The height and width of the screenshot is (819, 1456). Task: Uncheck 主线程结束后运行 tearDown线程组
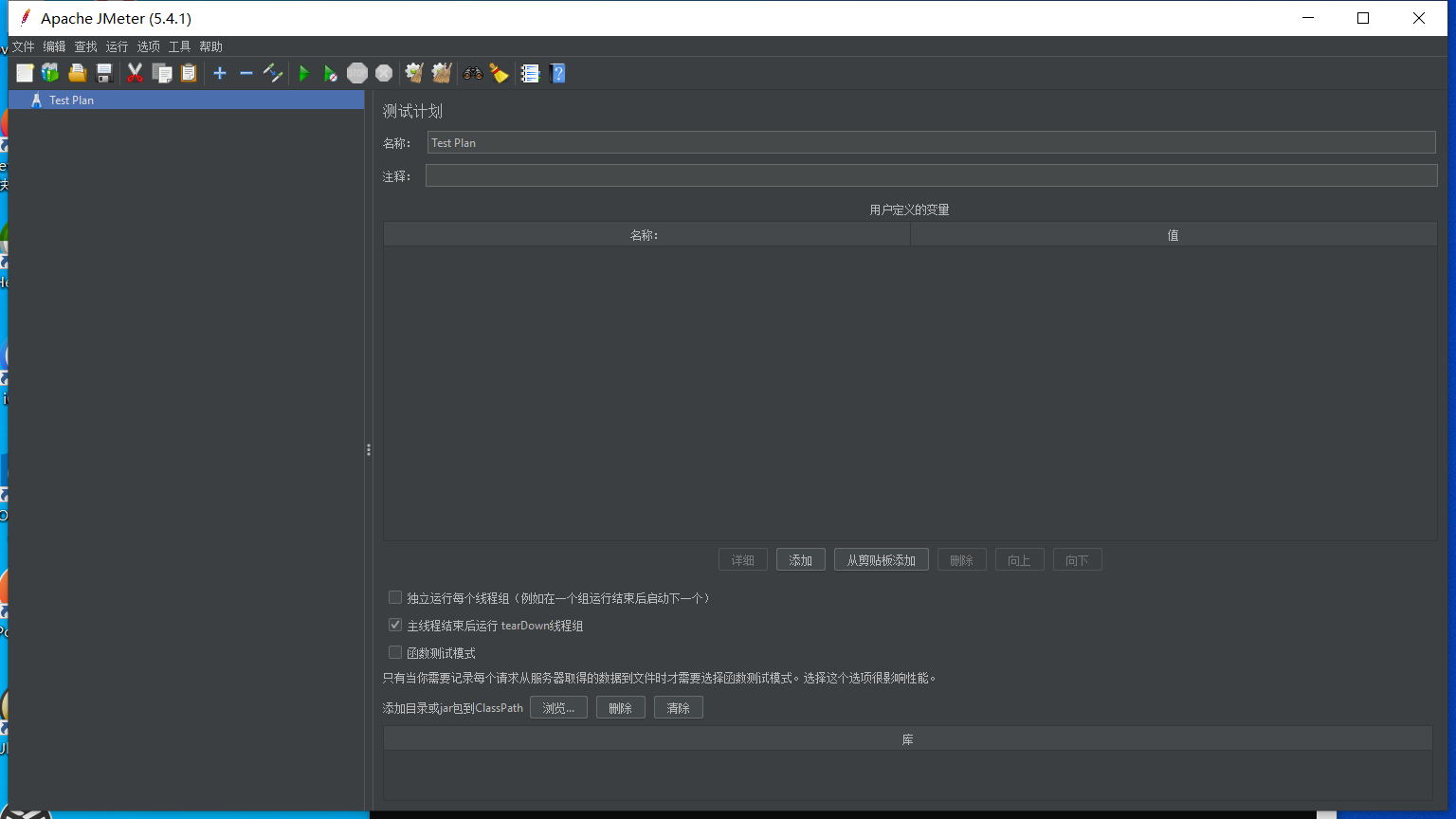point(395,625)
